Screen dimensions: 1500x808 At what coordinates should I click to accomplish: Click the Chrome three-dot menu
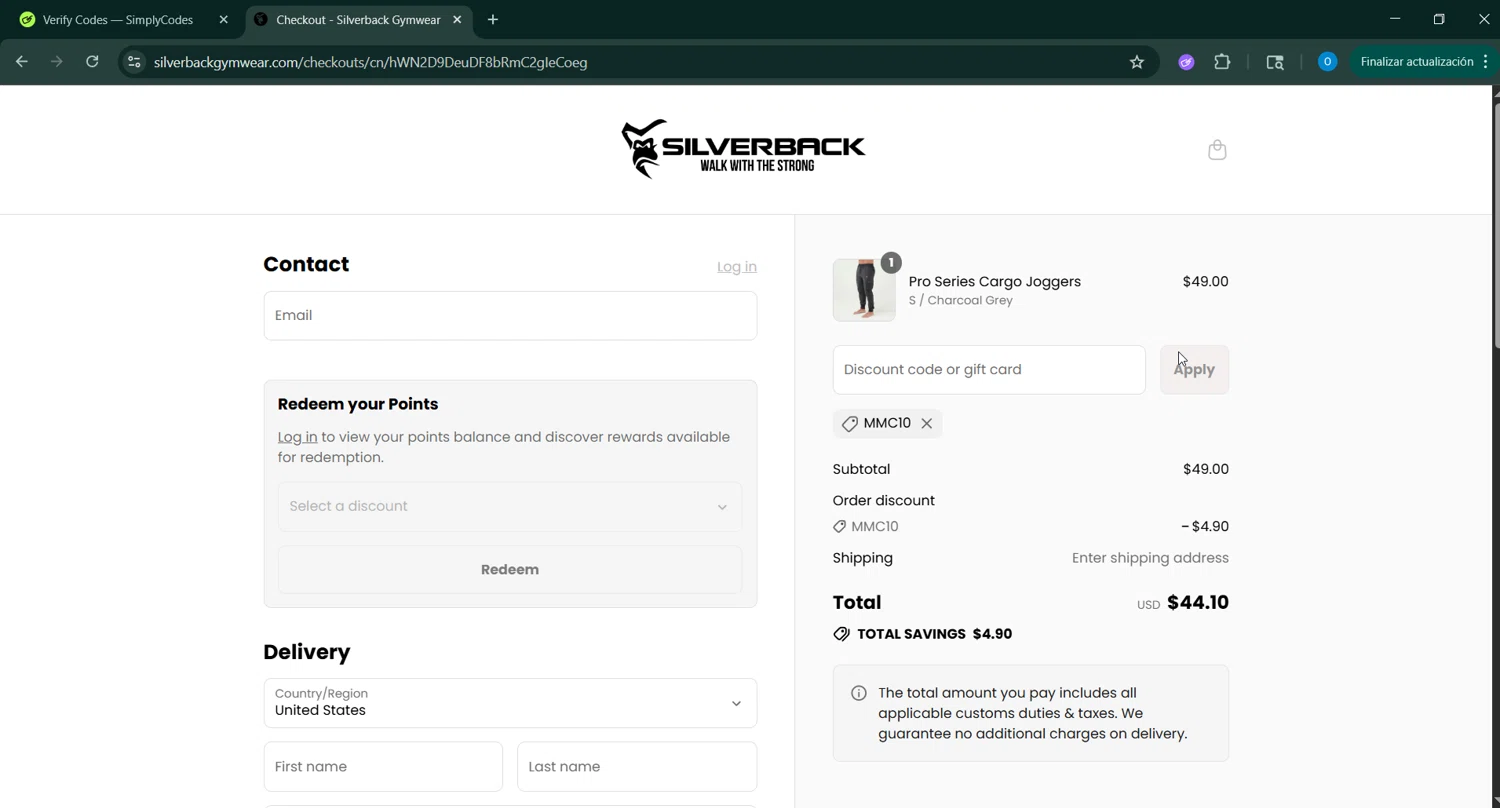pyautogui.click(x=1486, y=62)
